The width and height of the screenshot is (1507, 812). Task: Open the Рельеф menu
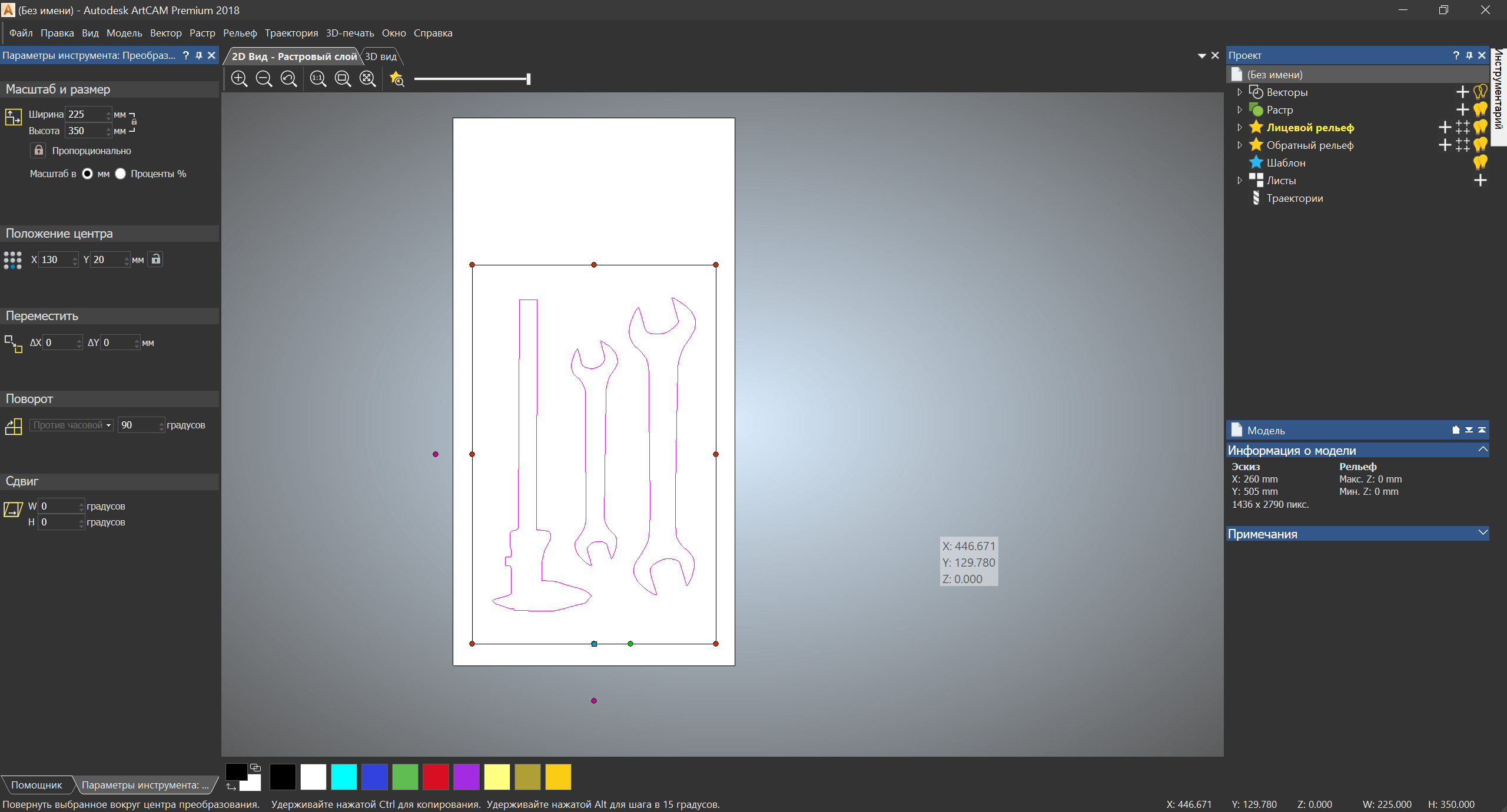(240, 33)
